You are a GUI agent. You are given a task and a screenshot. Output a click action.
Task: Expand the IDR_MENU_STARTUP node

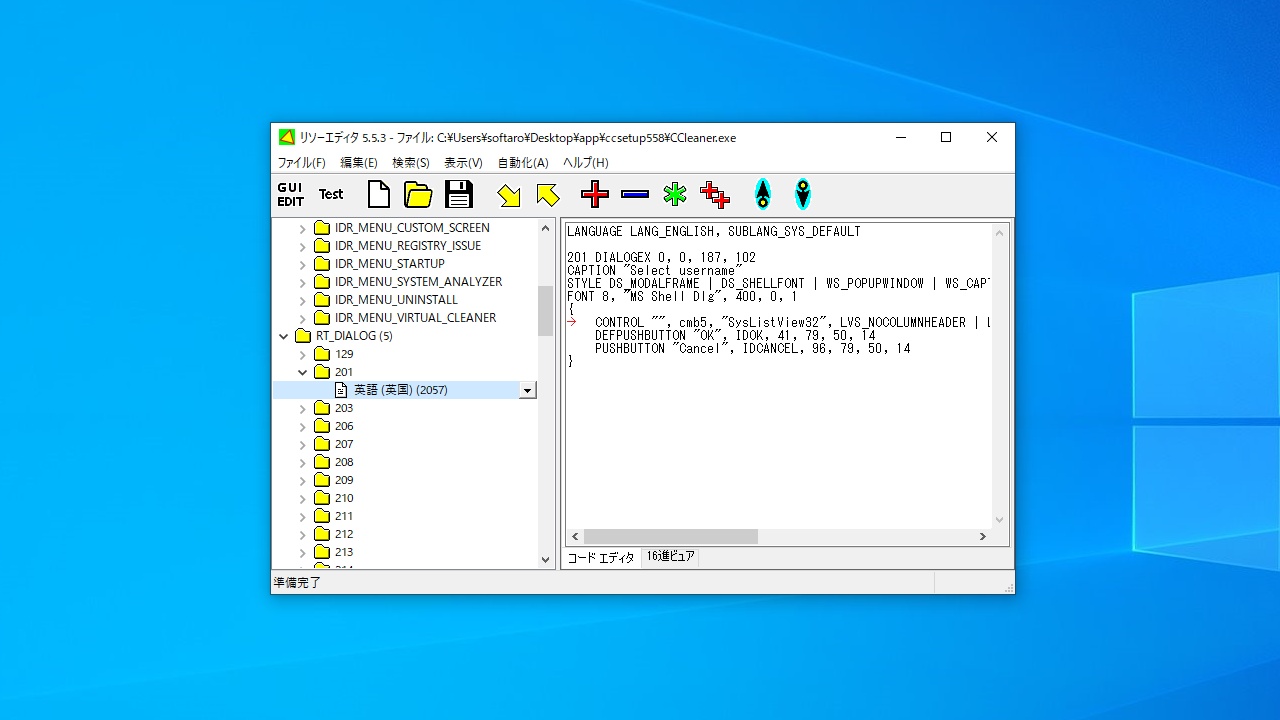pyautogui.click(x=303, y=264)
